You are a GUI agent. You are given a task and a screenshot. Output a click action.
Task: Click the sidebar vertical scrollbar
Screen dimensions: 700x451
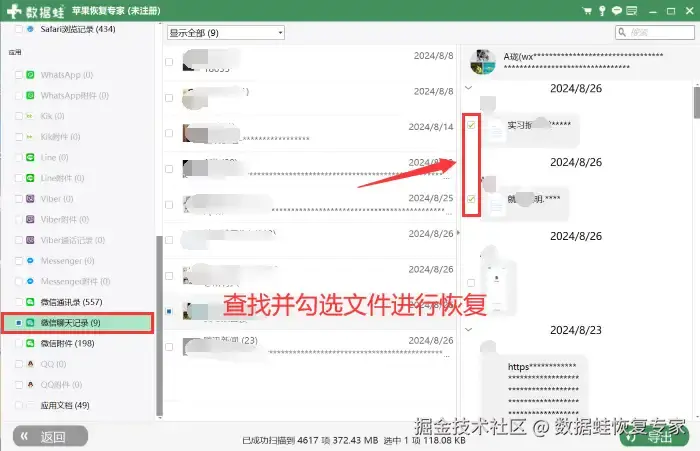coord(159,326)
